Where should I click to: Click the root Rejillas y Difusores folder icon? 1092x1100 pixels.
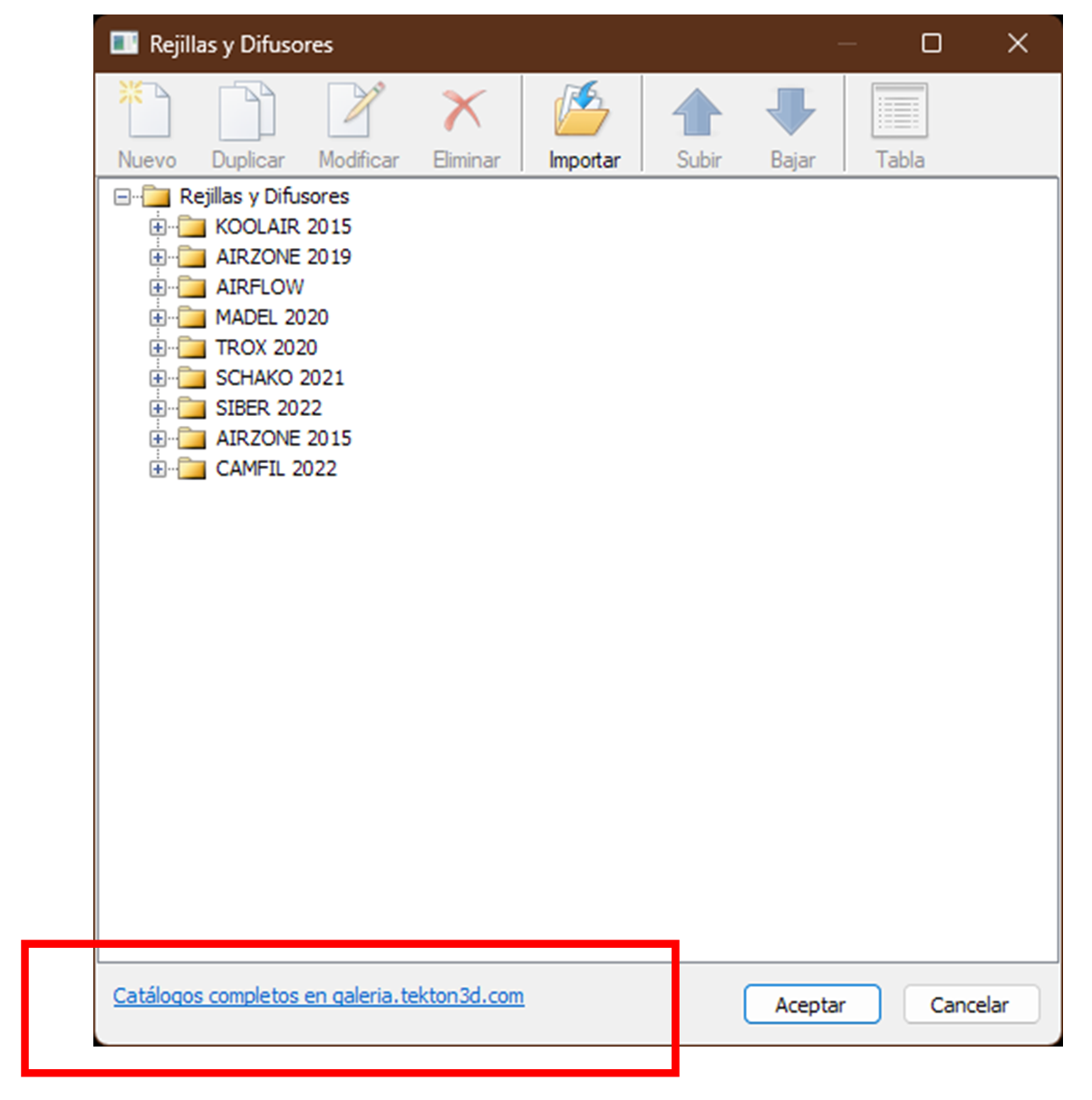pos(157,196)
